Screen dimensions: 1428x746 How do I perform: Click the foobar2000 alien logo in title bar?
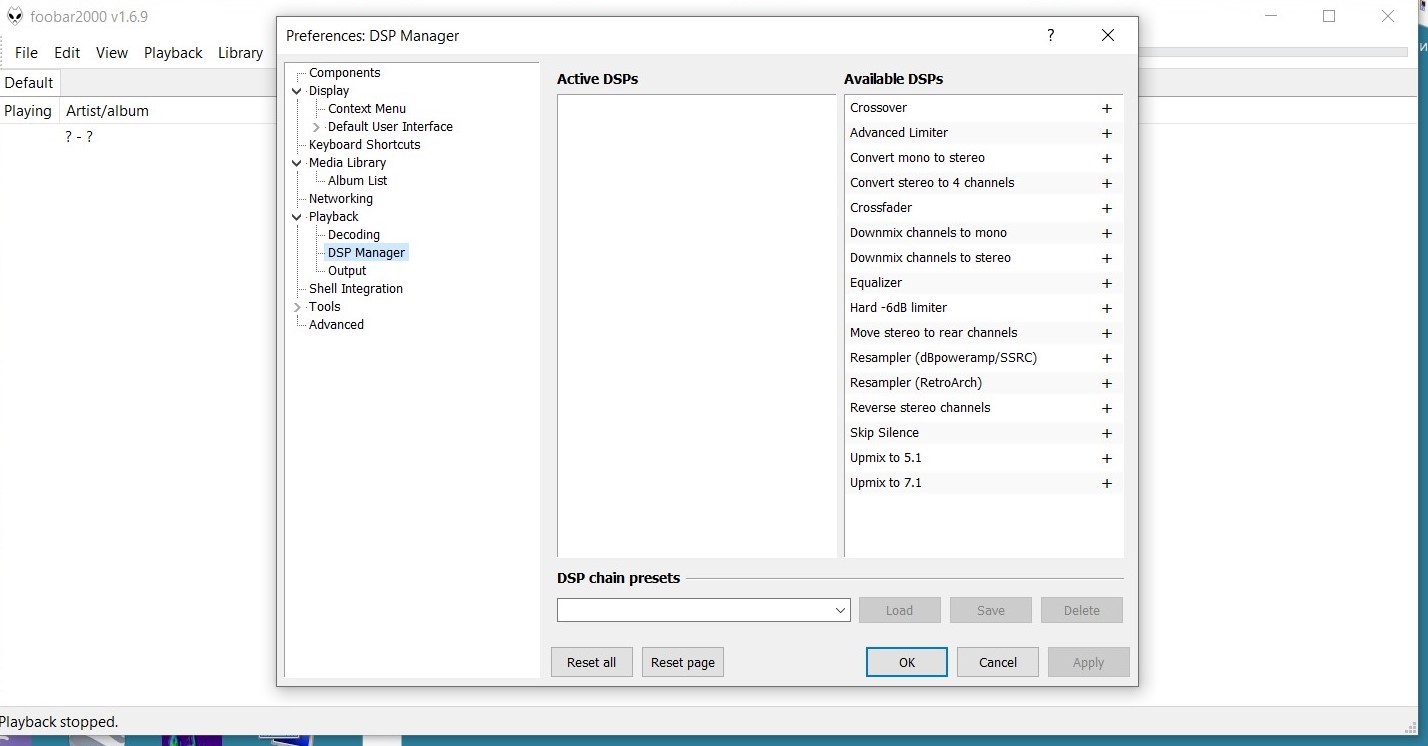pyautogui.click(x=15, y=16)
